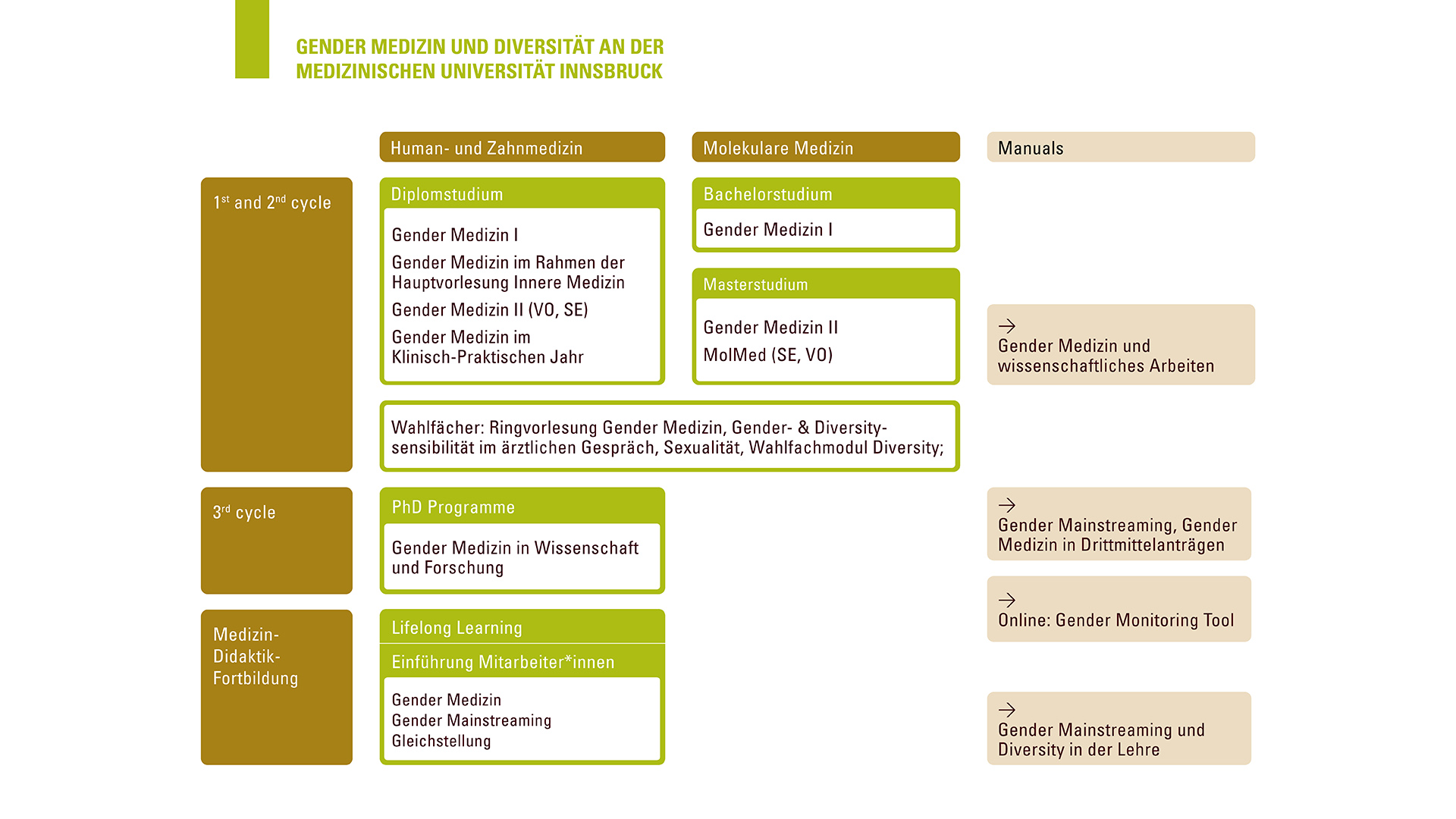
Task: Click the '3rd cycle' block
Action: click(277, 541)
